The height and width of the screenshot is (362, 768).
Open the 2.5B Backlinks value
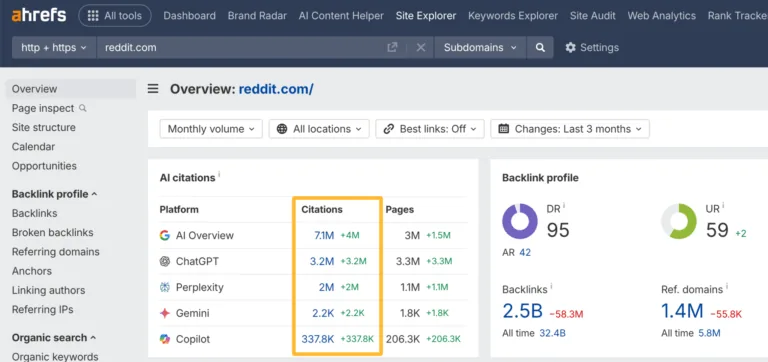[522, 311]
